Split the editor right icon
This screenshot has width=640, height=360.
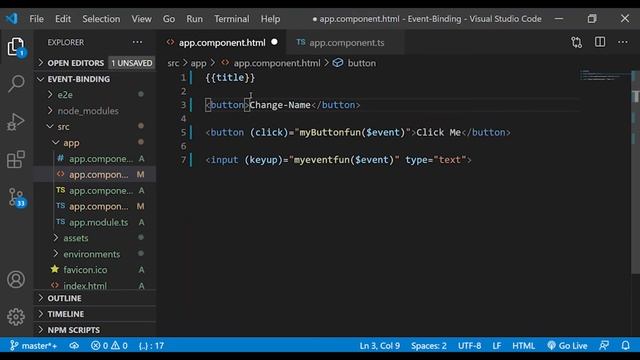(600, 42)
